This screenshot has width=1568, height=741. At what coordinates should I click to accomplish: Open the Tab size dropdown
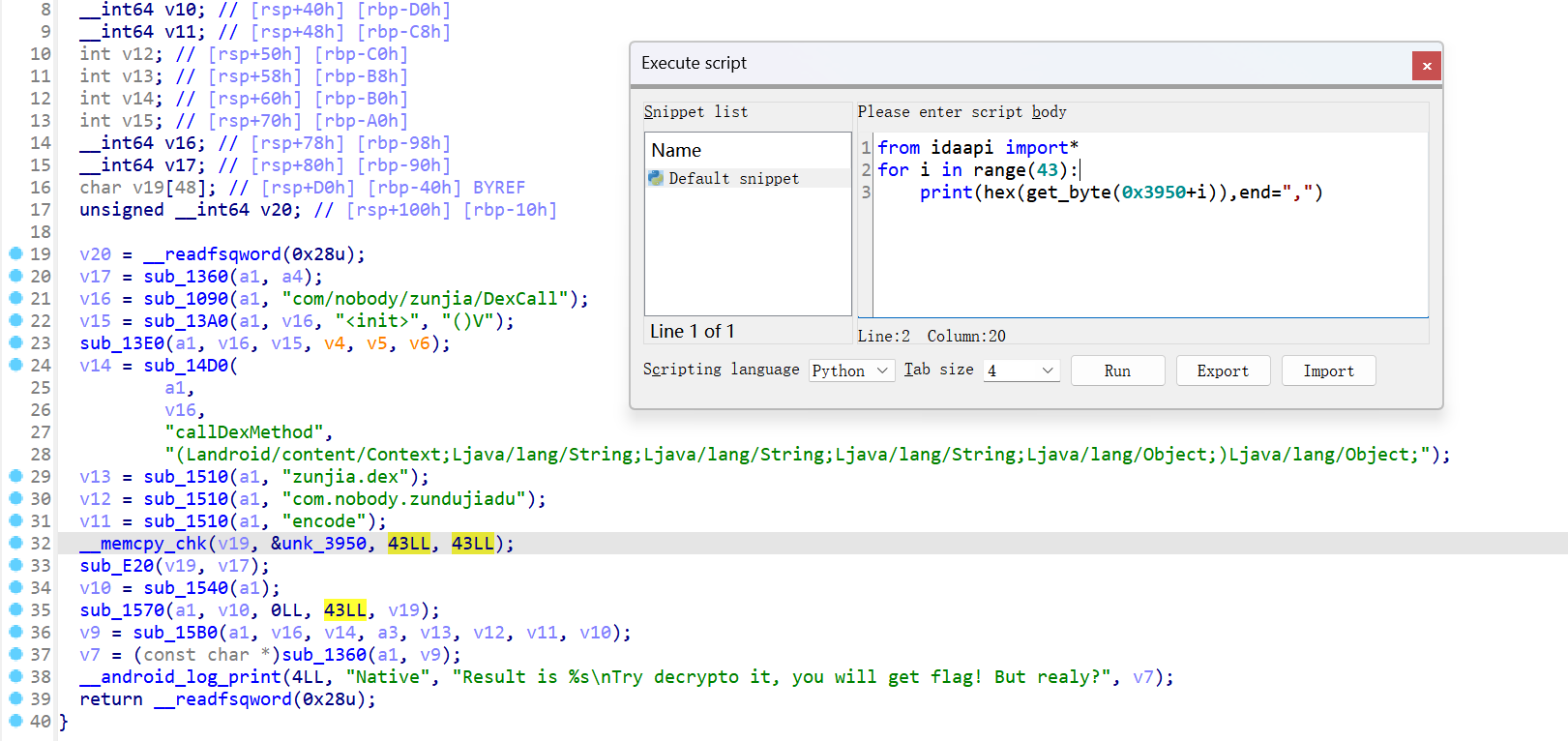point(1021,370)
